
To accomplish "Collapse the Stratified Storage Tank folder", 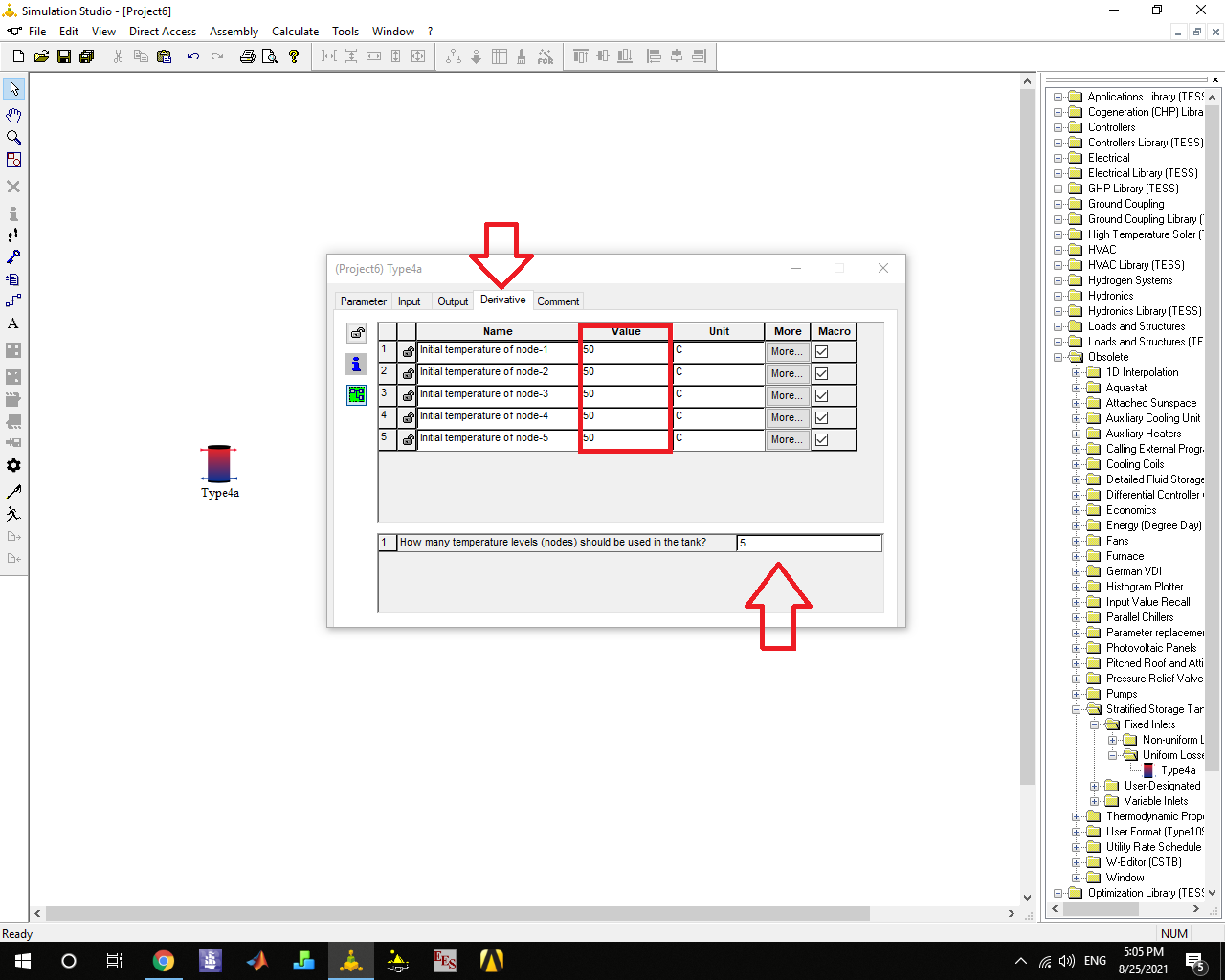I will [x=1077, y=709].
